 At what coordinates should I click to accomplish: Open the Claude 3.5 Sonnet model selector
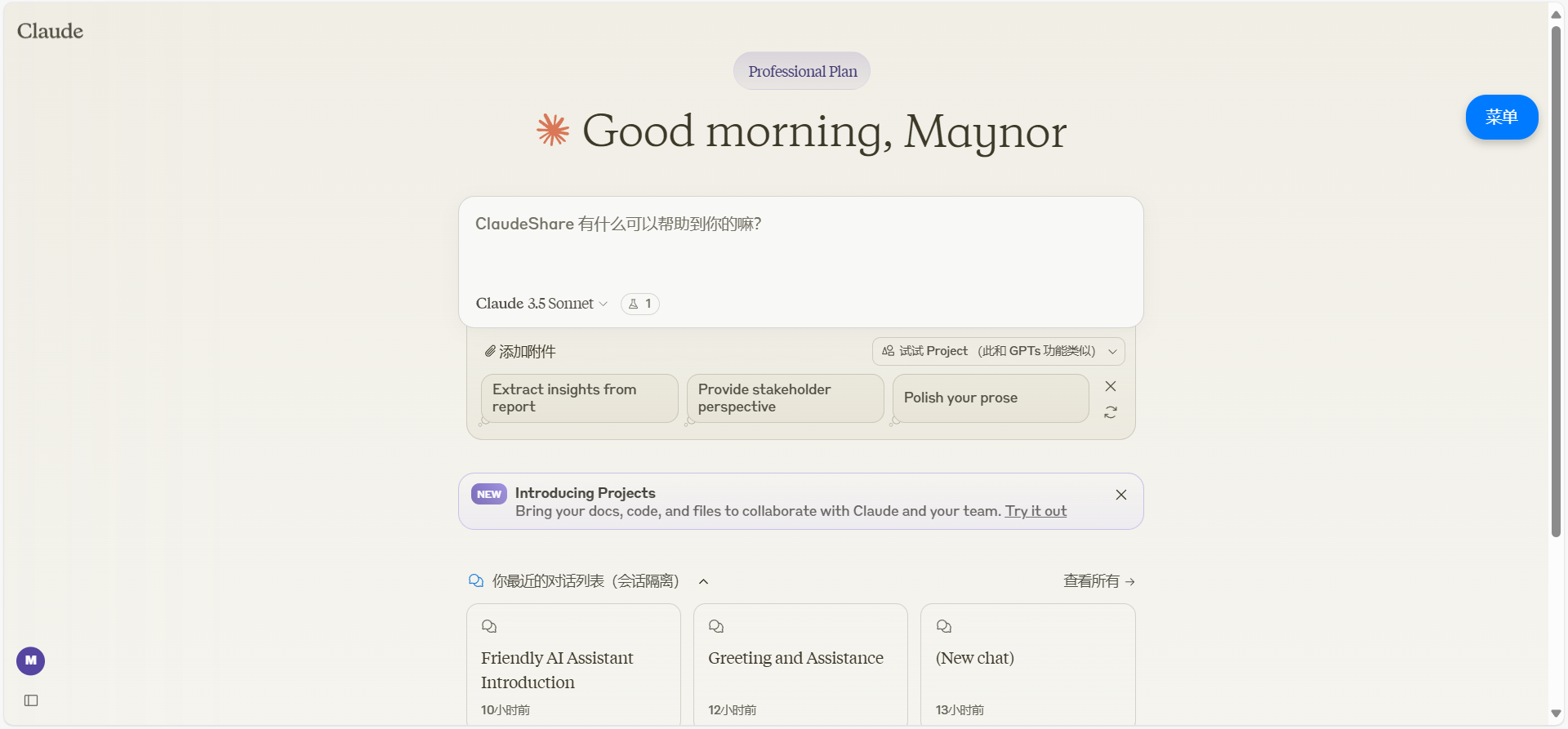[x=541, y=304]
